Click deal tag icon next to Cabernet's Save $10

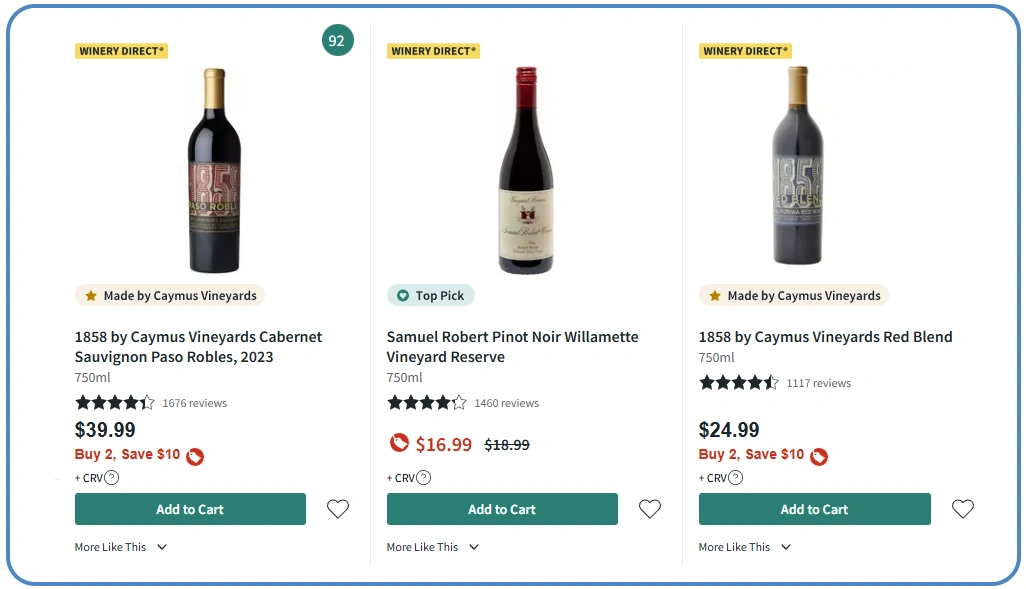pos(195,456)
